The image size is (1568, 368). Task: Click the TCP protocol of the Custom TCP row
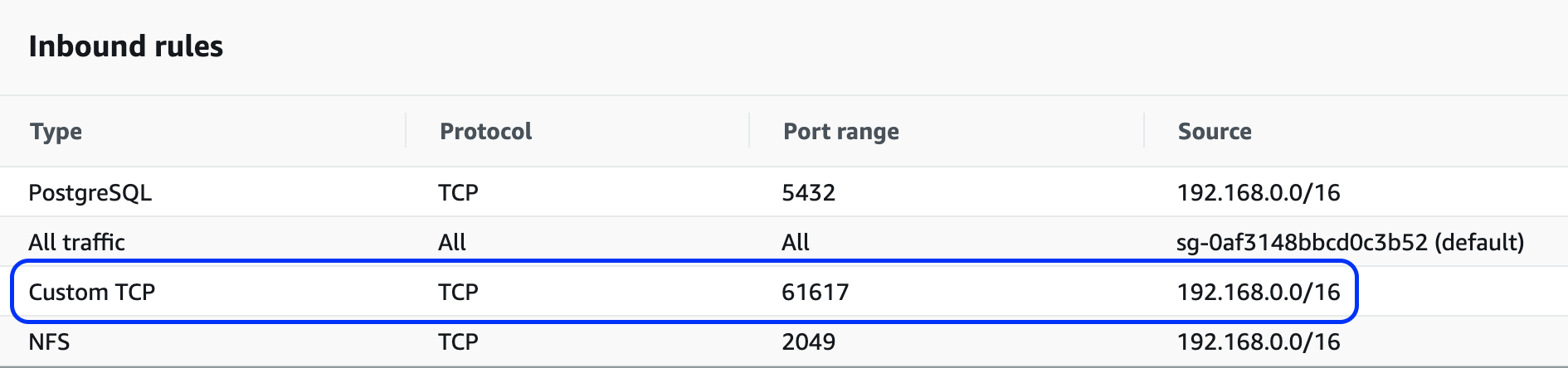(458, 293)
